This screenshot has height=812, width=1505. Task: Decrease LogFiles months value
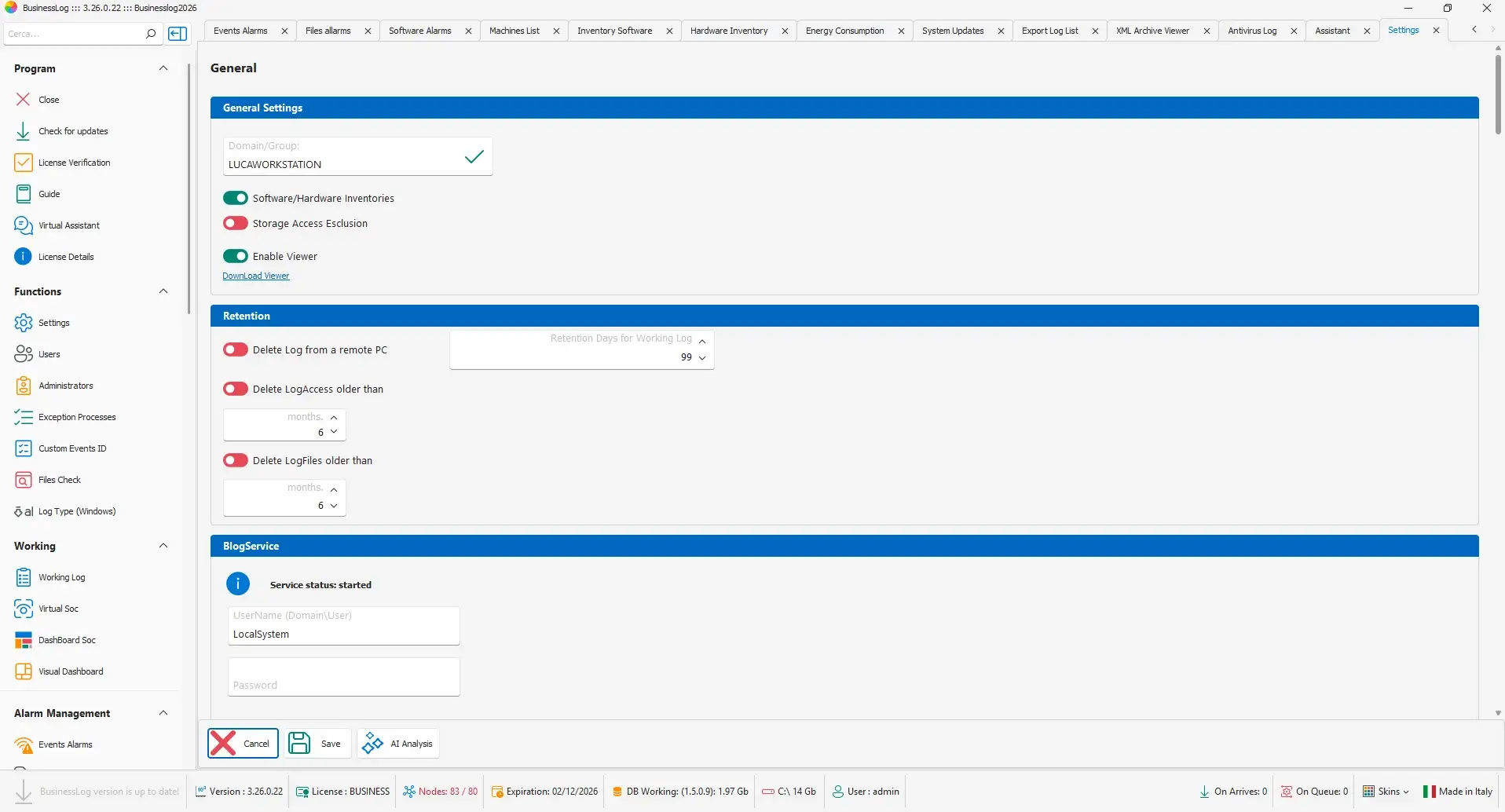pos(334,506)
